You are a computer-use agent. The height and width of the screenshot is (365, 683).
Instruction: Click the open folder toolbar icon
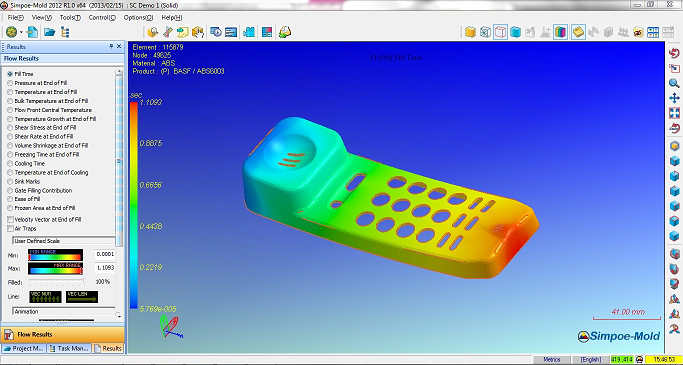(49, 32)
